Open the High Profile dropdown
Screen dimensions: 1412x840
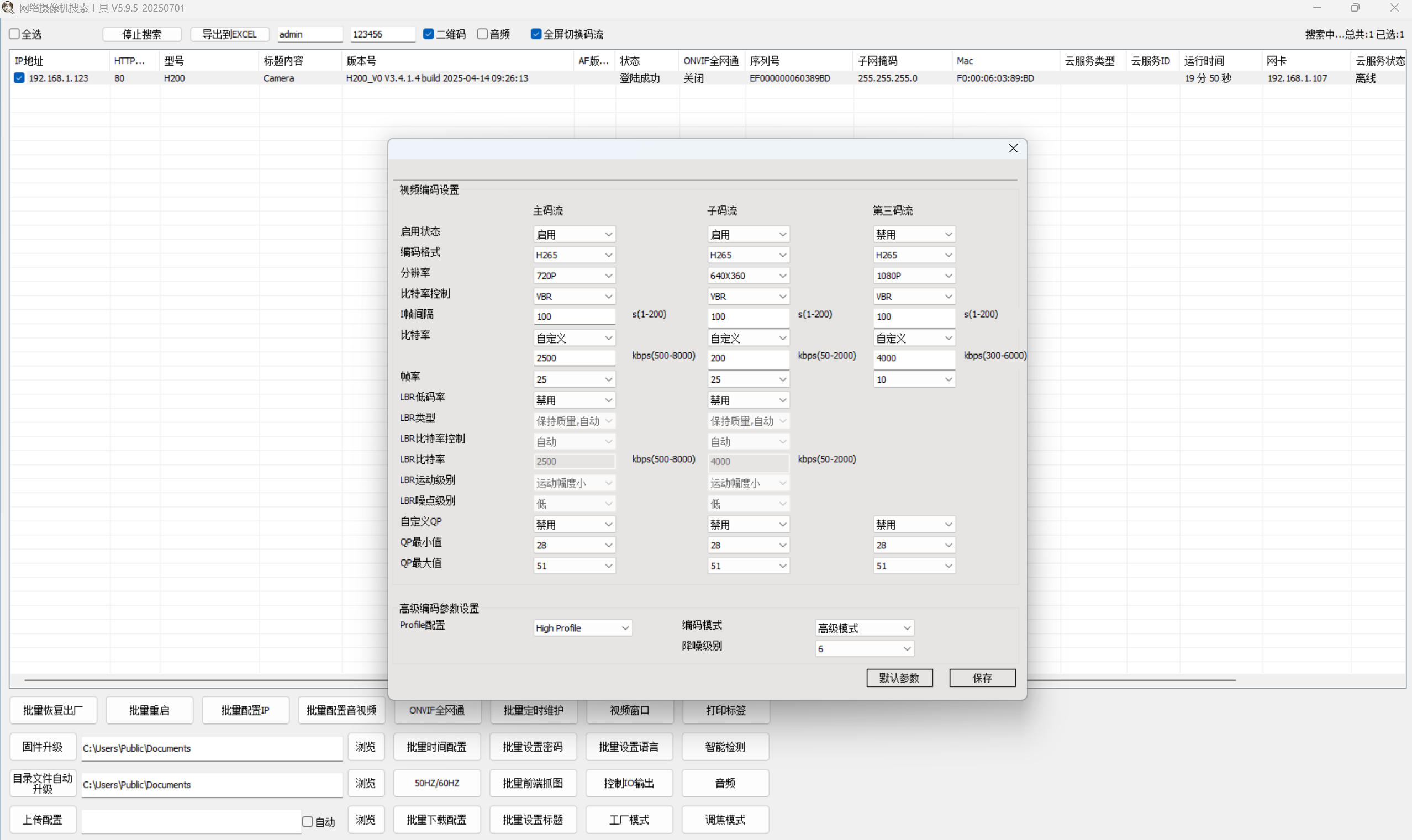tap(583, 628)
